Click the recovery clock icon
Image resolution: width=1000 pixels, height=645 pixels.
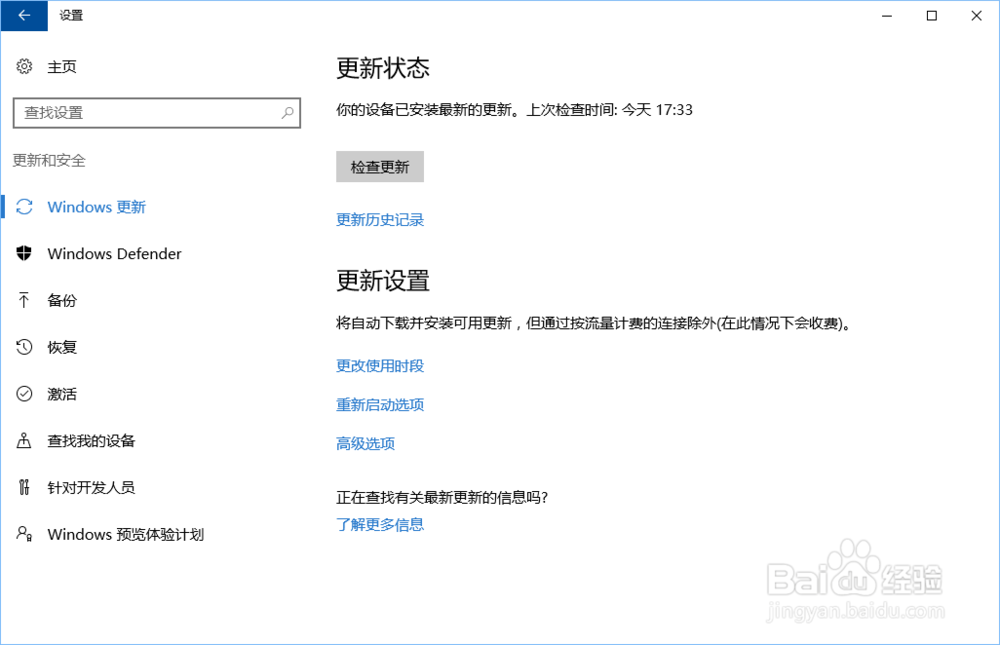point(24,347)
